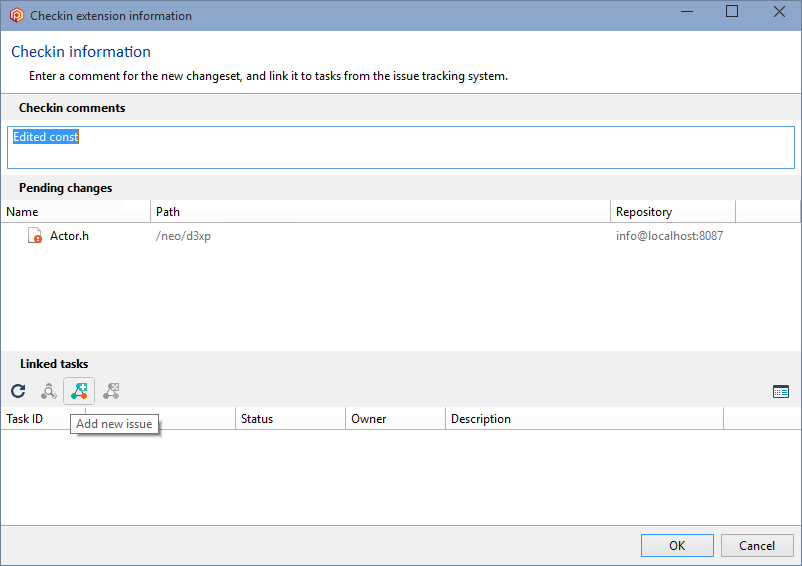Select the Actor.h pending change row
Screen dimensions: 802x566
tap(400, 236)
